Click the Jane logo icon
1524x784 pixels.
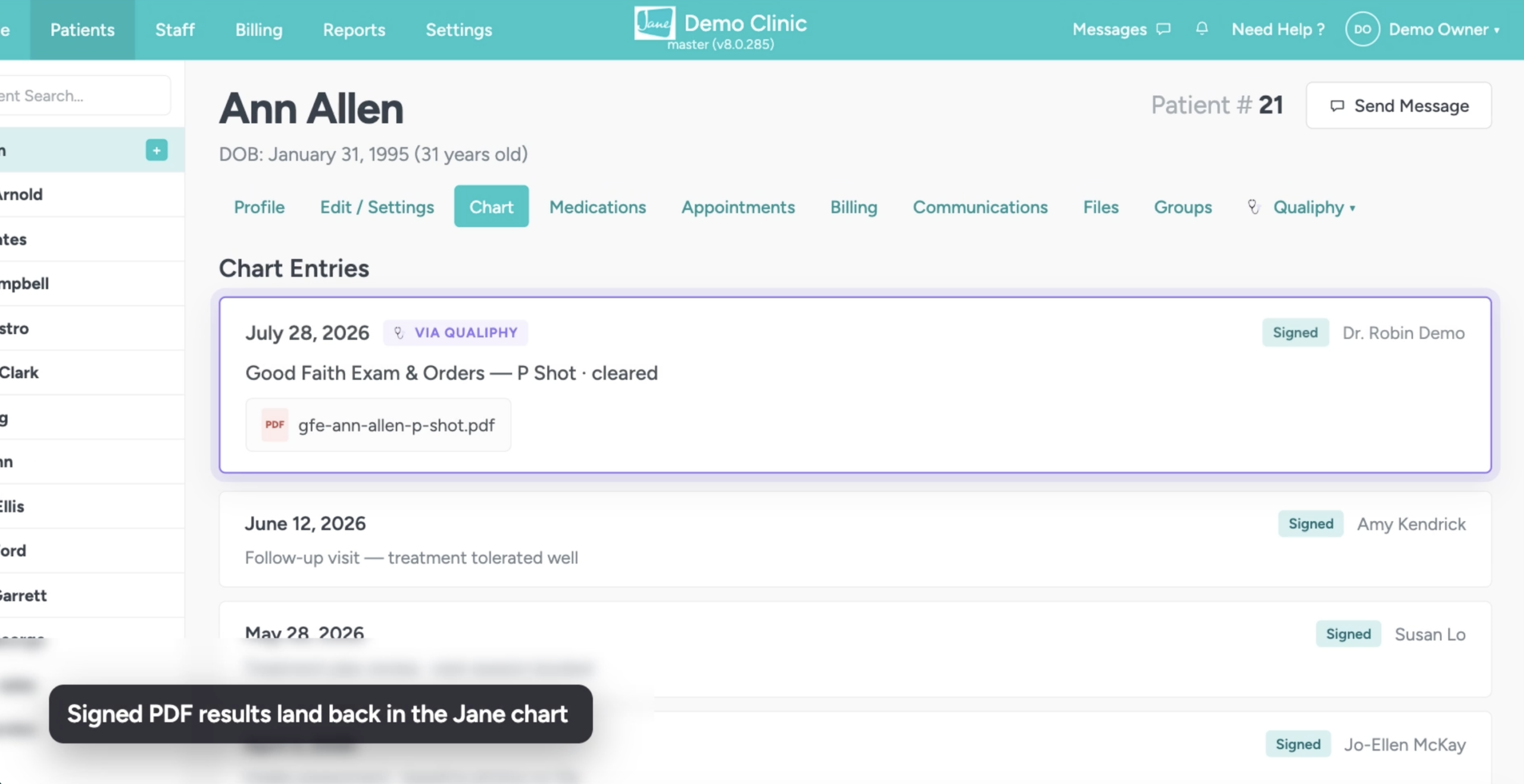click(654, 23)
